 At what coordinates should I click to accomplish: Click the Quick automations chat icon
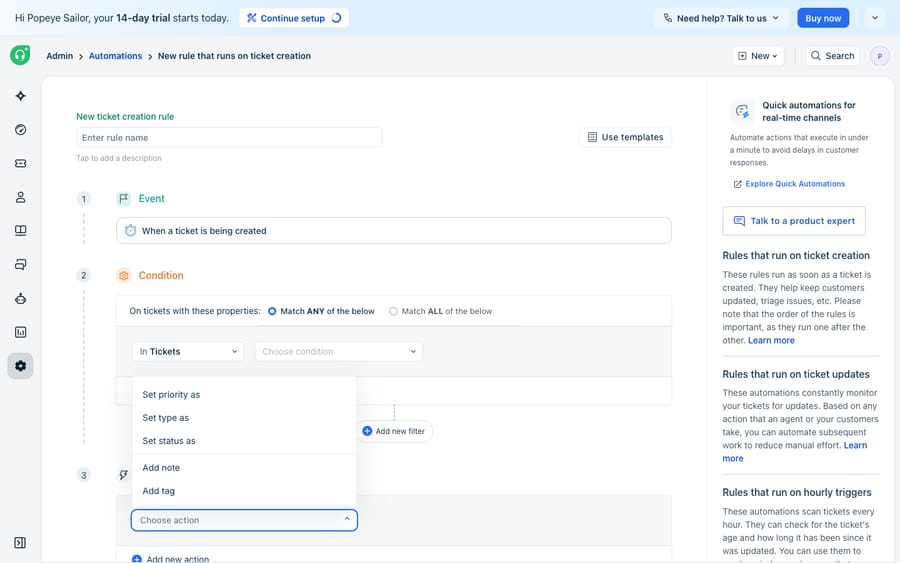click(742, 111)
